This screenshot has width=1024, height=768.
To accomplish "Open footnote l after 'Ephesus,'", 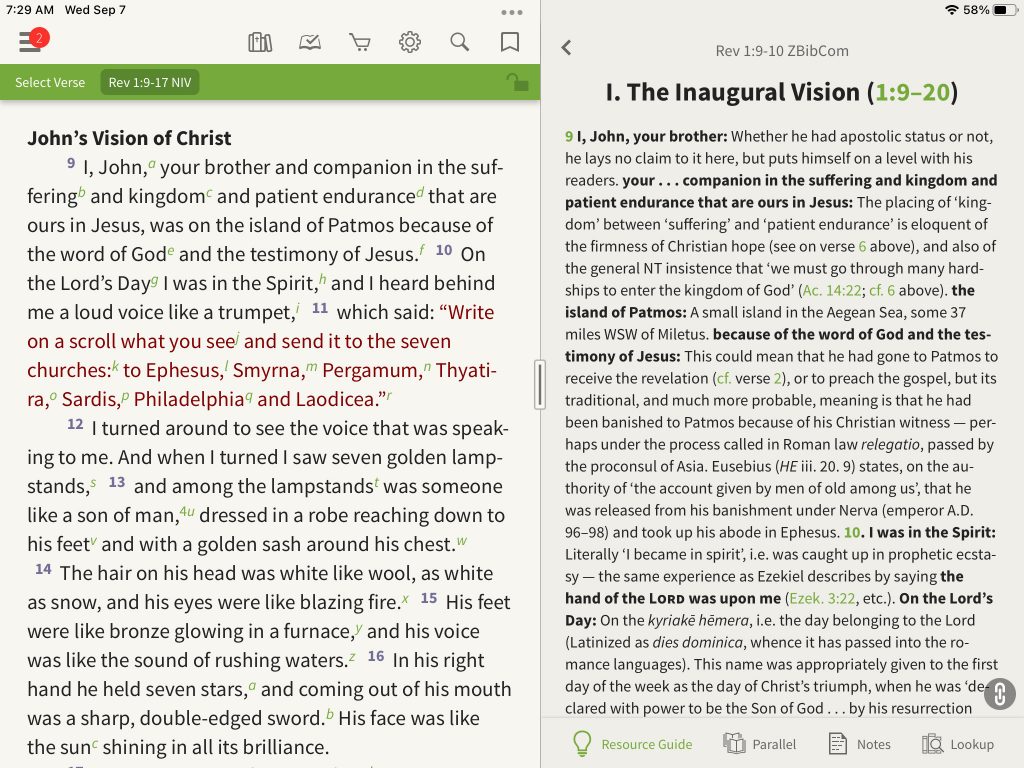I will coord(226,366).
